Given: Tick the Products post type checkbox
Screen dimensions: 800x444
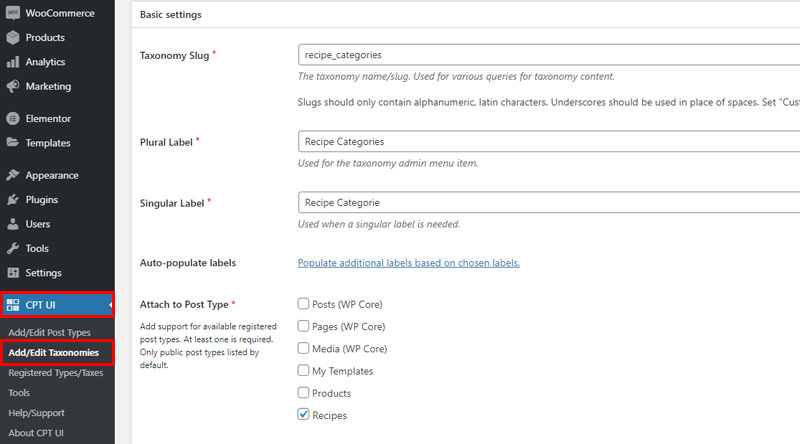Looking at the screenshot, I should click(303, 392).
